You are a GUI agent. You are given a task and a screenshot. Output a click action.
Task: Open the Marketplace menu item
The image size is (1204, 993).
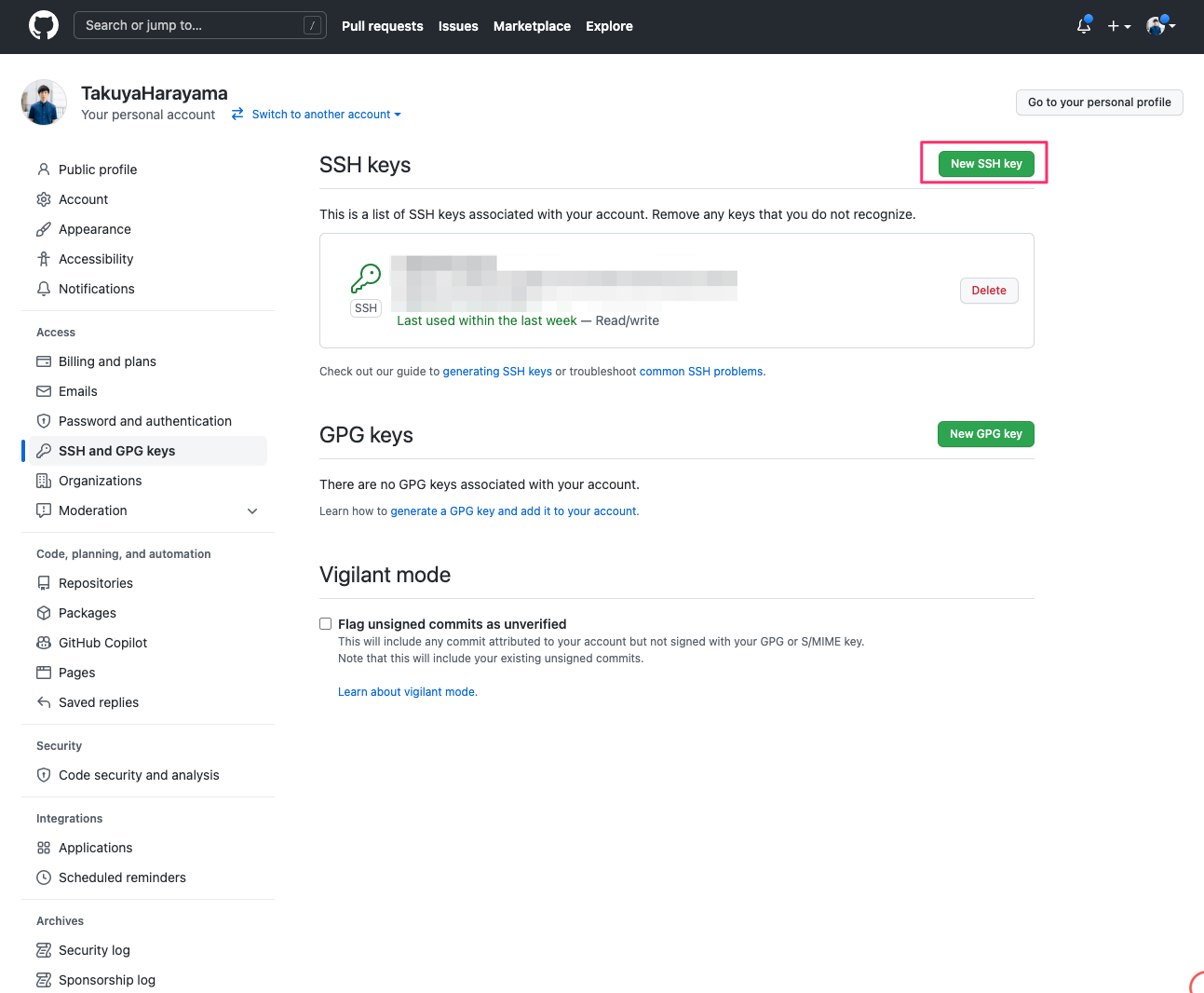point(532,26)
